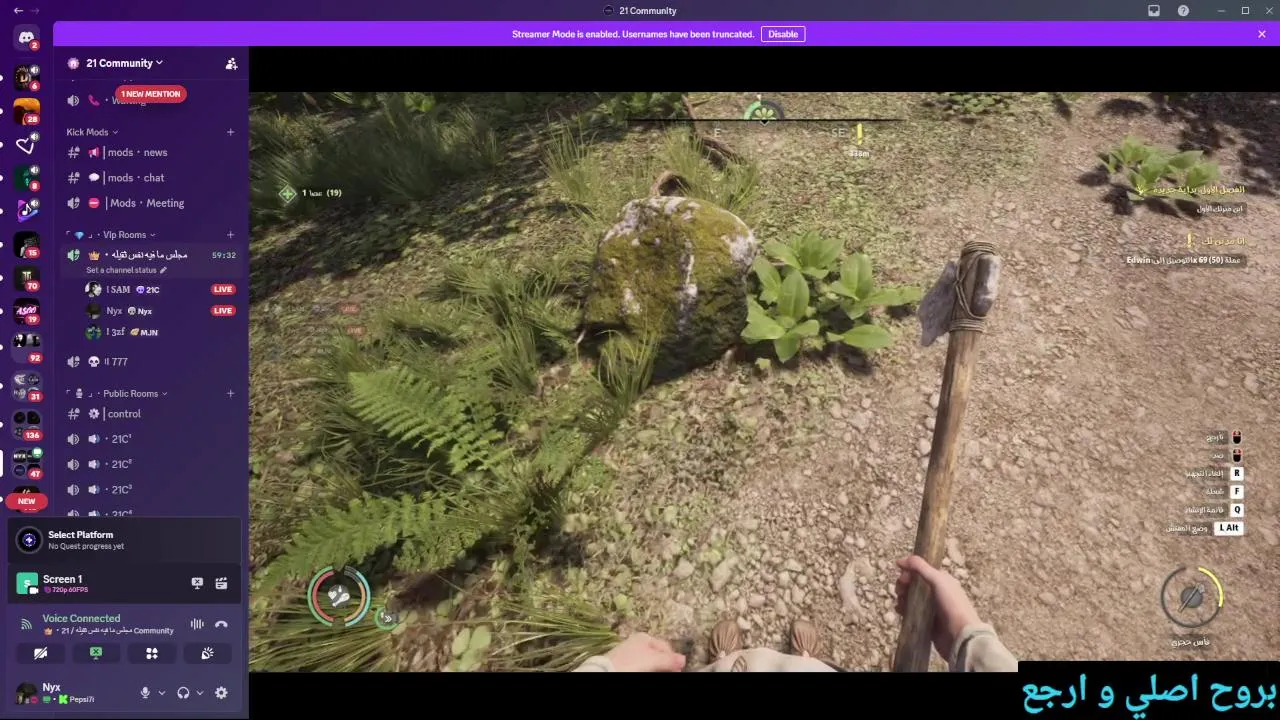Open user settings gear icon
This screenshot has width=1280, height=720.
[221, 692]
